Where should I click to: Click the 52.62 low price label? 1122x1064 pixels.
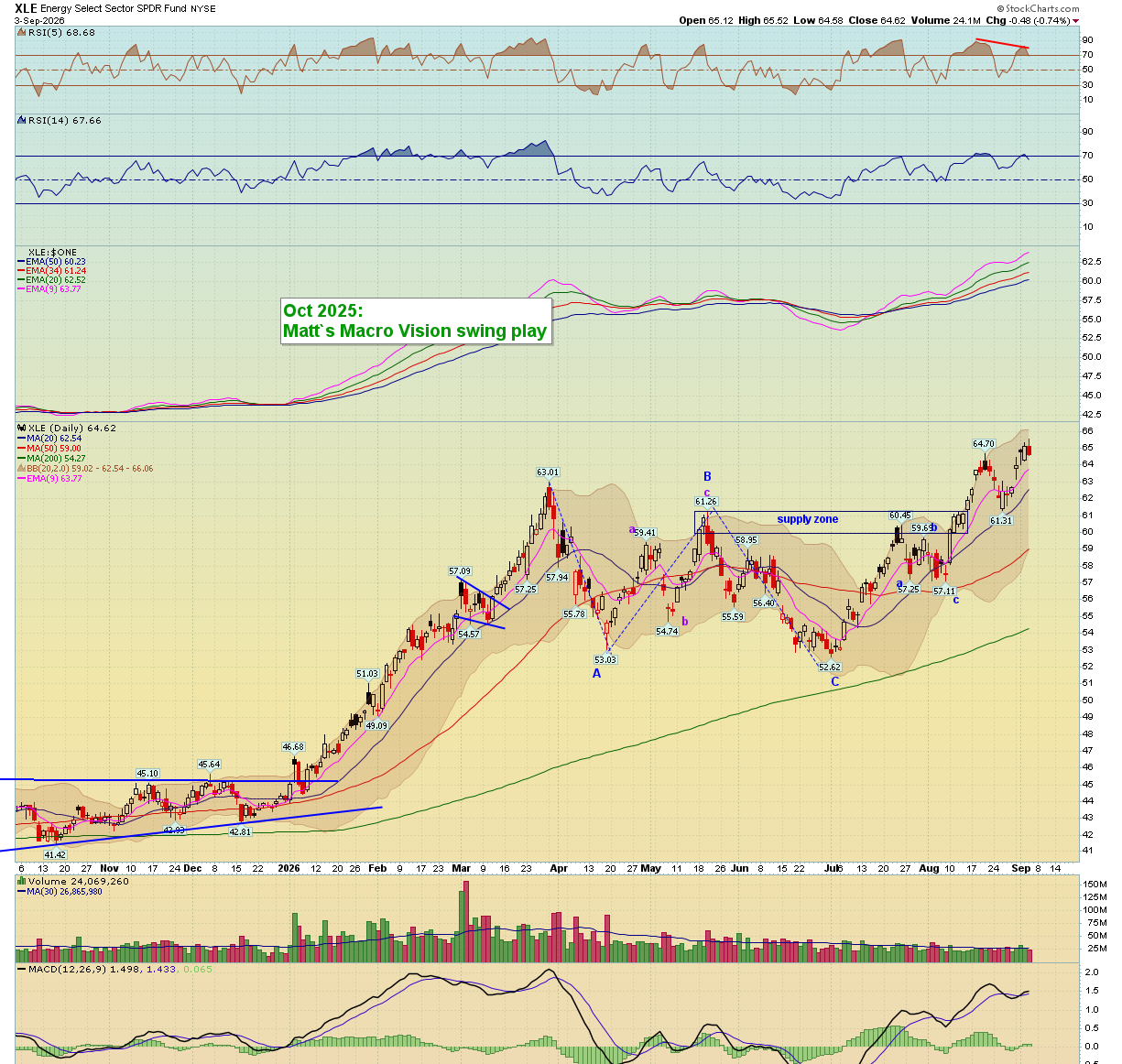coord(830,668)
